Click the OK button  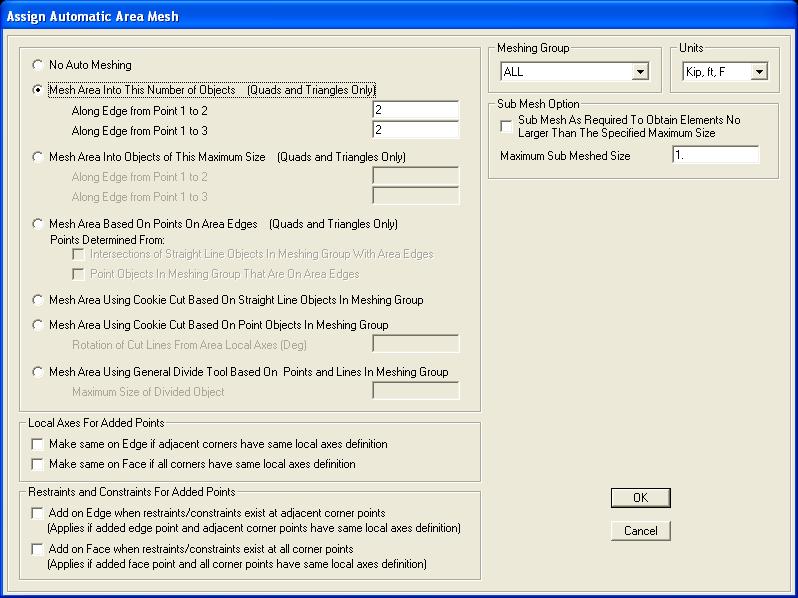point(640,498)
